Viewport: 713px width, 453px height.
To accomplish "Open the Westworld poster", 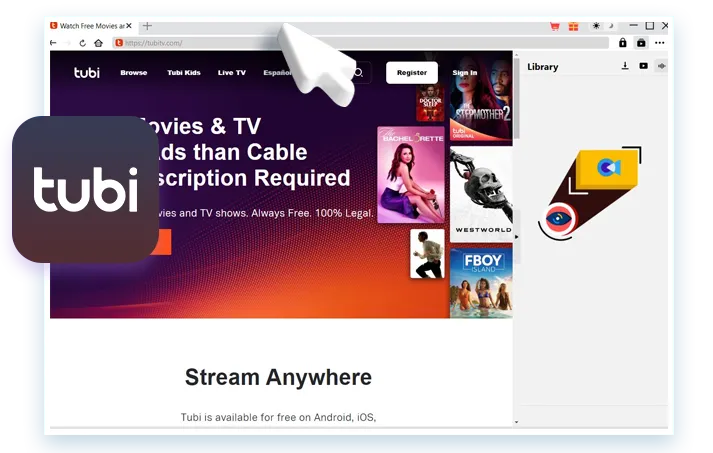I will pyautogui.click(x=481, y=194).
